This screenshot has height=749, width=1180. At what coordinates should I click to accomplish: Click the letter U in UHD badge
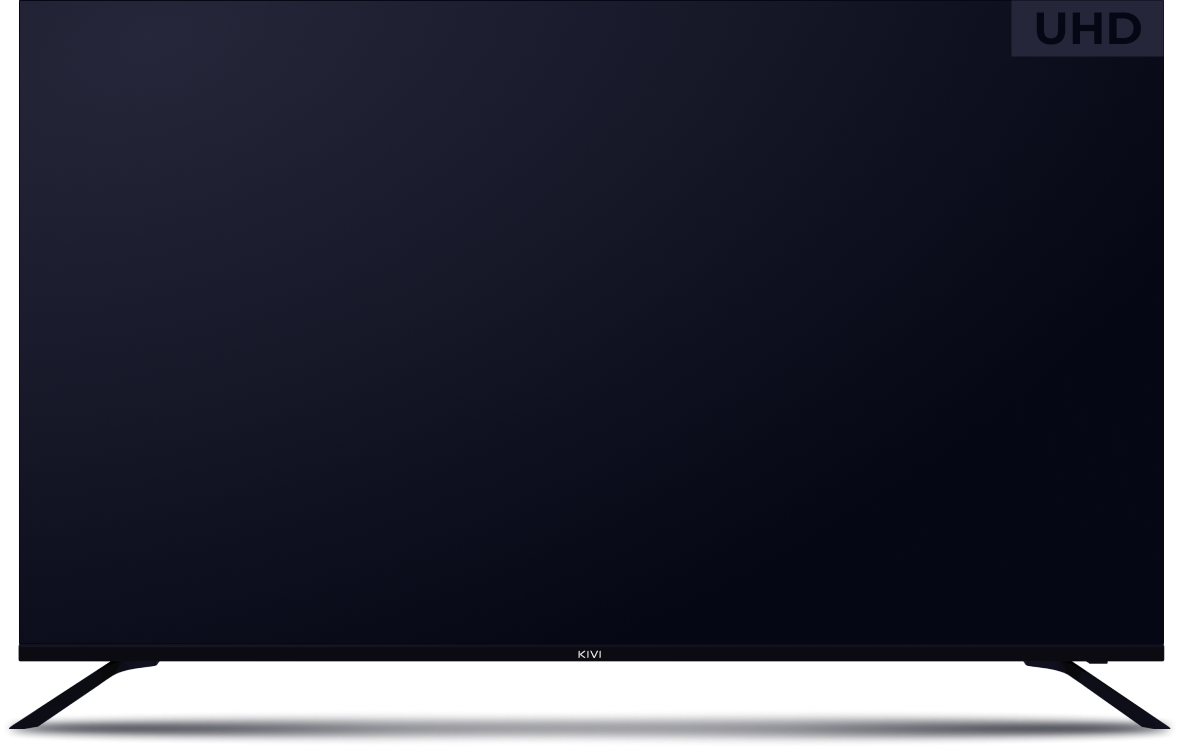coord(1053,30)
